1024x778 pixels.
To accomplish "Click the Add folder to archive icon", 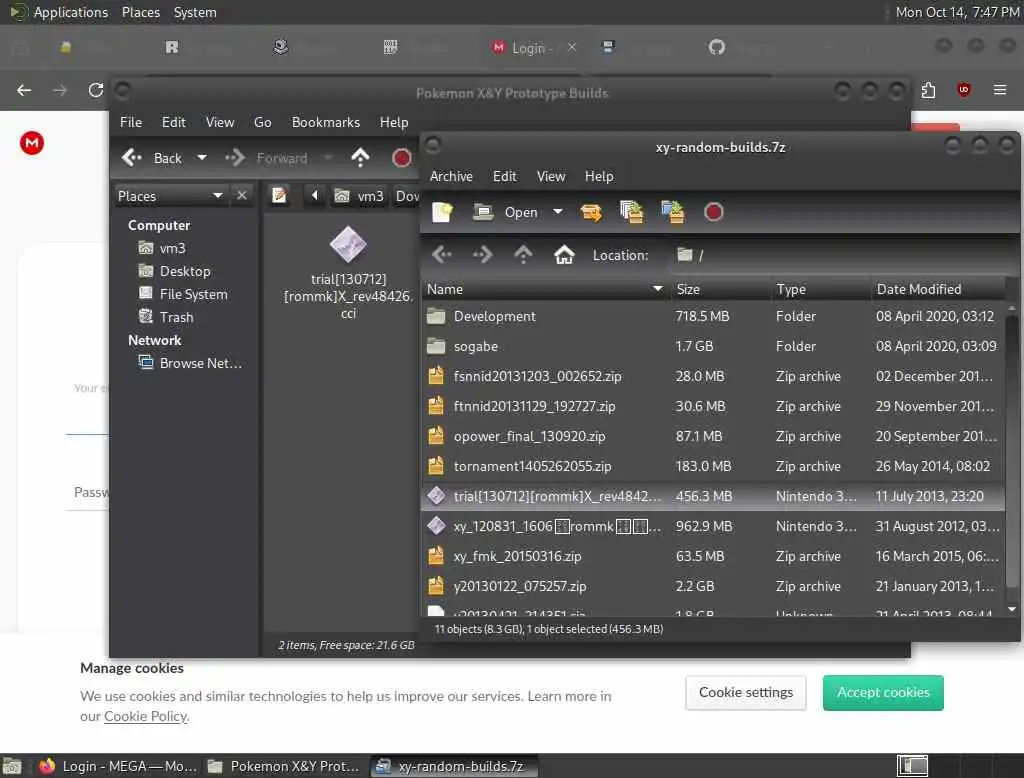I will (673, 212).
